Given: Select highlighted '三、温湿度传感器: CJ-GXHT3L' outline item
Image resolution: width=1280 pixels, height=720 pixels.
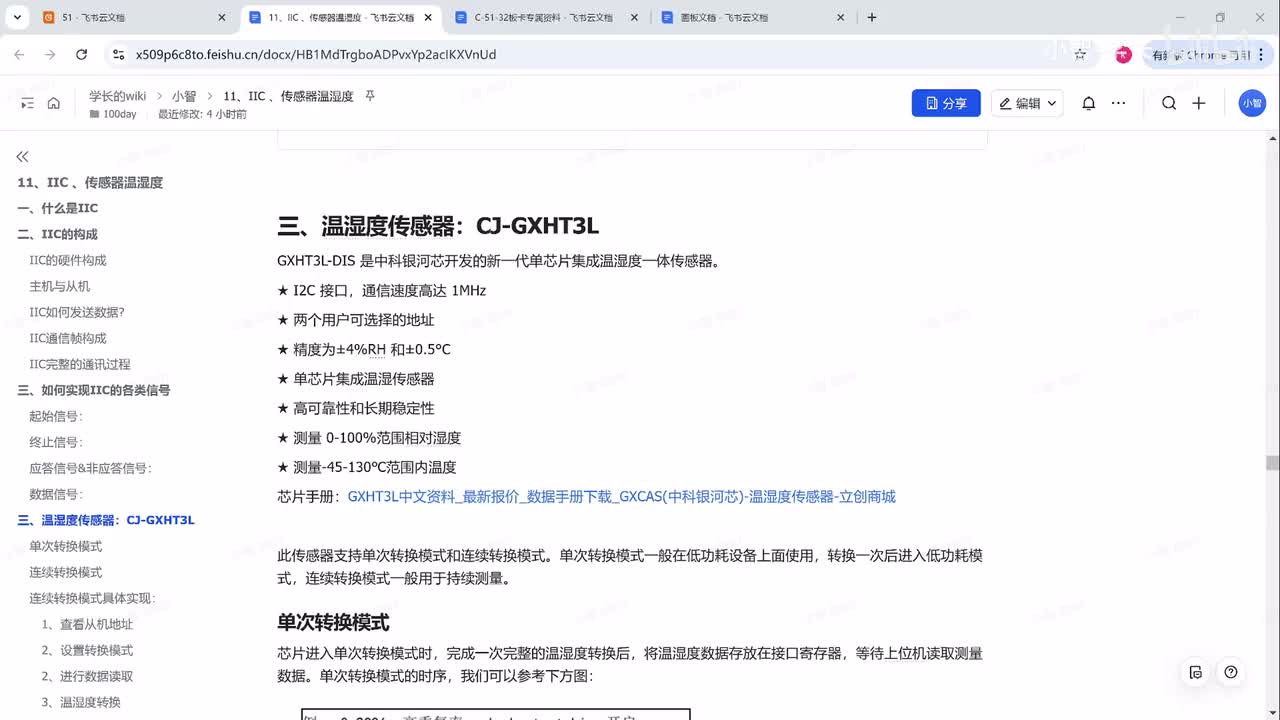Looking at the screenshot, I should pyautogui.click(x=107, y=520).
